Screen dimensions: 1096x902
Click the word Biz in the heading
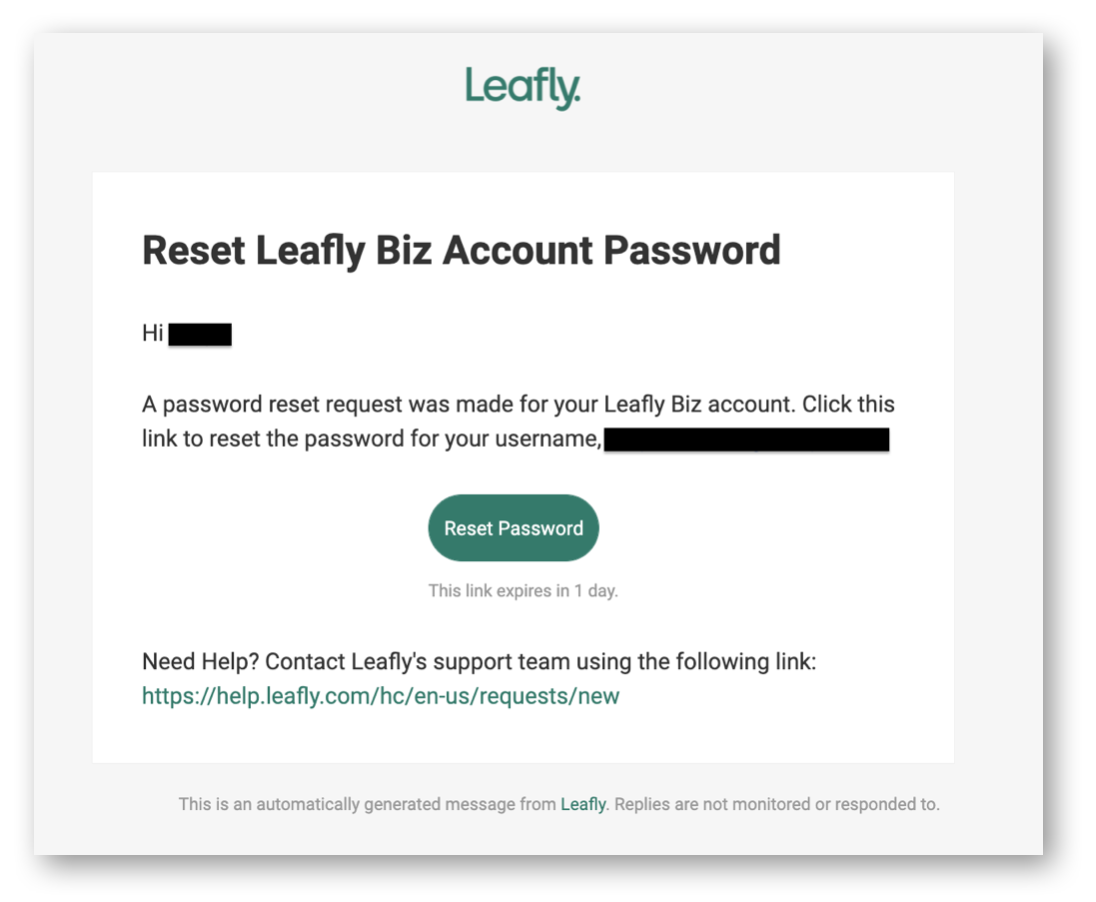click(403, 250)
